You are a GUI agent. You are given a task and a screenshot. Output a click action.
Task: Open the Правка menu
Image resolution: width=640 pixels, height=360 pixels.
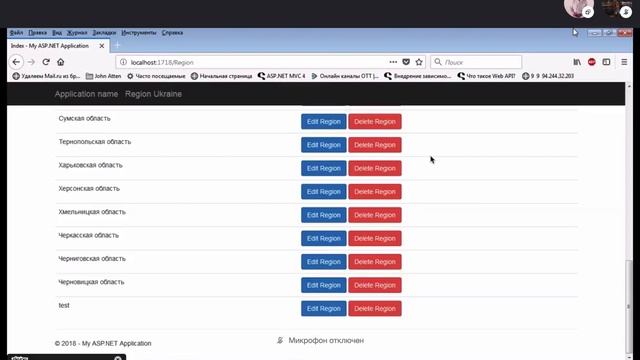38,33
